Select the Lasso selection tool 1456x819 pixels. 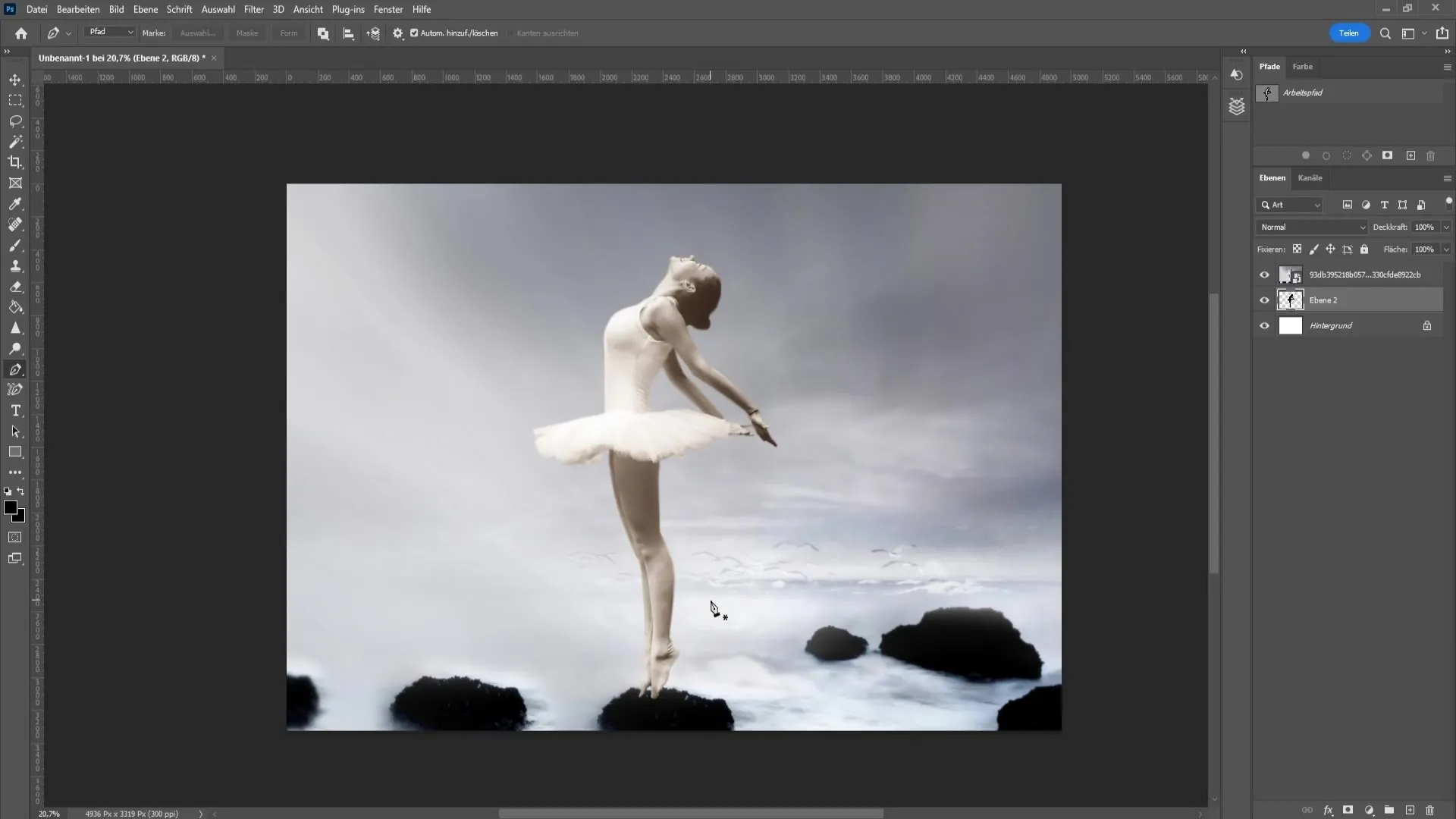point(15,120)
